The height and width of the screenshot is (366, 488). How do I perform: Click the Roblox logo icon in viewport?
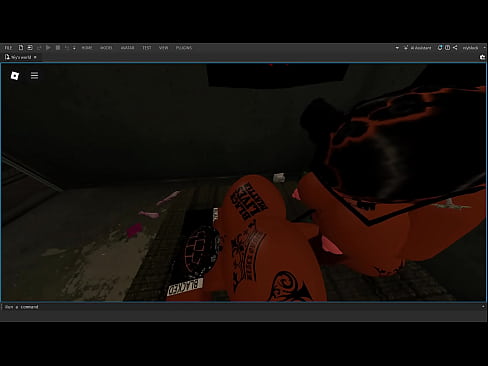click(x=15, y=76)
